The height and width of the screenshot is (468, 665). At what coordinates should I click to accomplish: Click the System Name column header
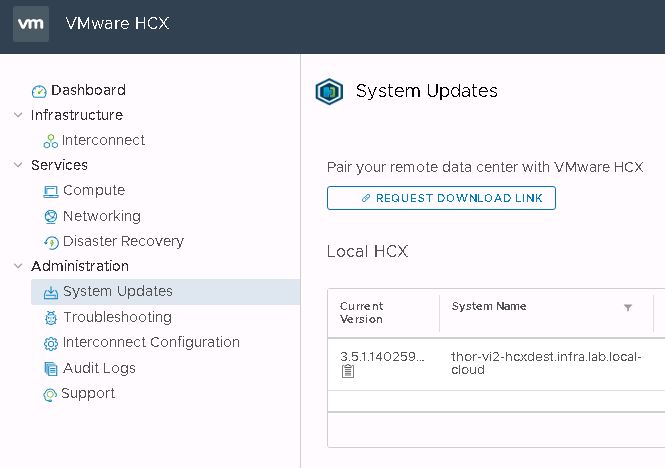[x=489, y=306]
